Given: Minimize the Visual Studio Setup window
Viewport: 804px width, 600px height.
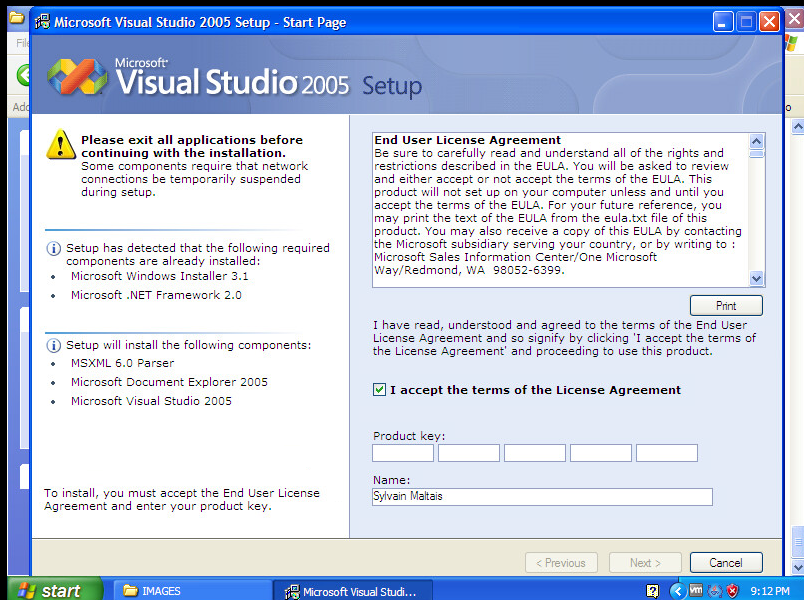Looking at the screenshot, I should click(723, 22).
